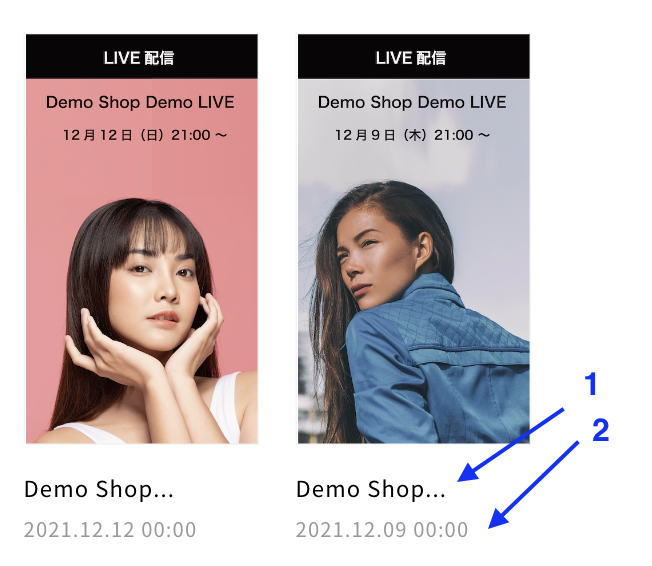The width and height of the screenshot is (652, 566).
Task: Click the blue annotation number 1
Action: [591, 384]
